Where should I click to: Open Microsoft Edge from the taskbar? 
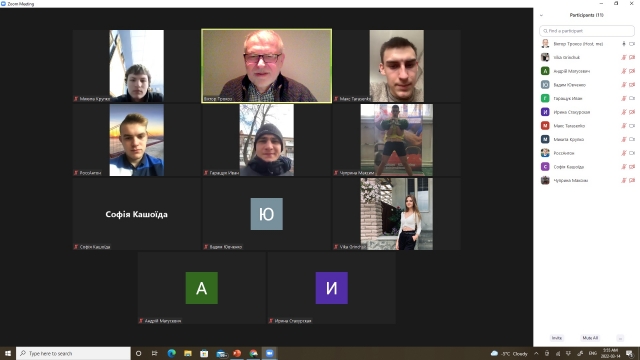171,353
